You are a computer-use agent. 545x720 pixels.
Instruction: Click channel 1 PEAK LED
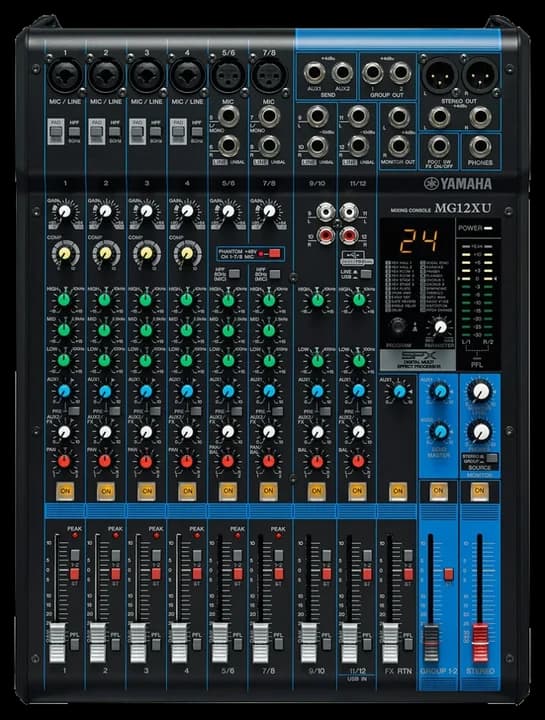[x=74, y=536]
